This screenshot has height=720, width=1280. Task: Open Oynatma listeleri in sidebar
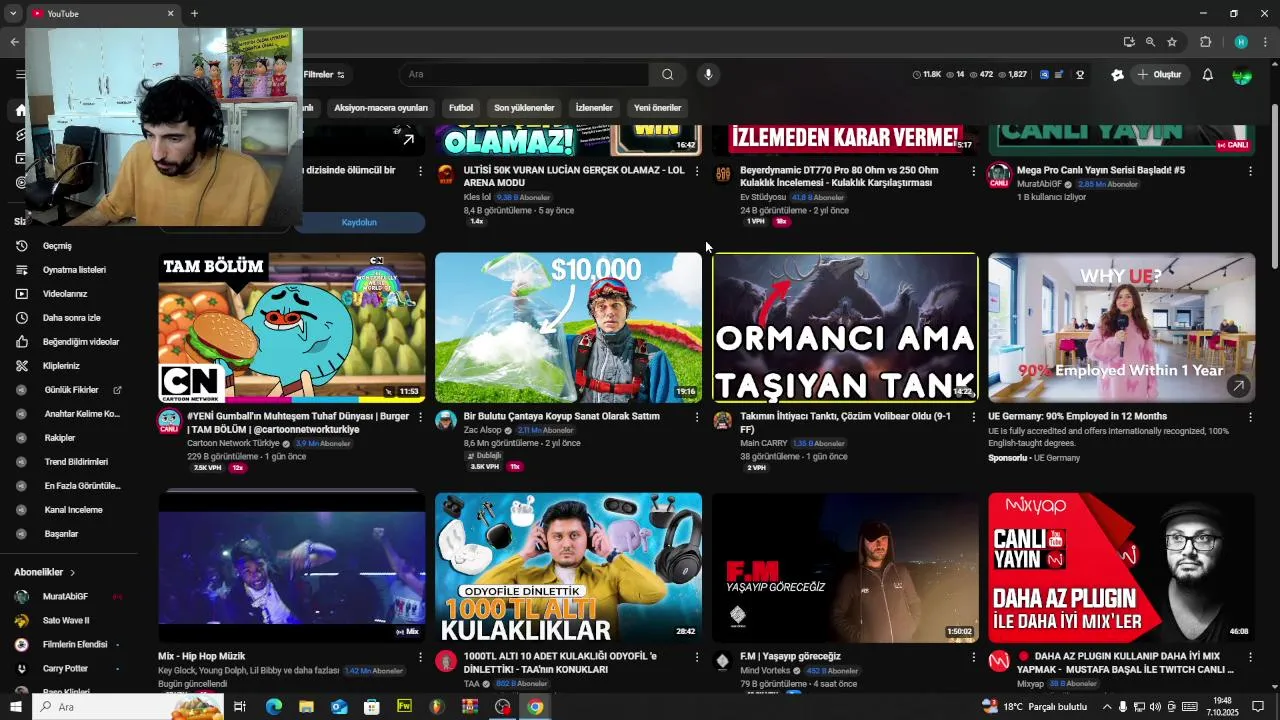74,270
